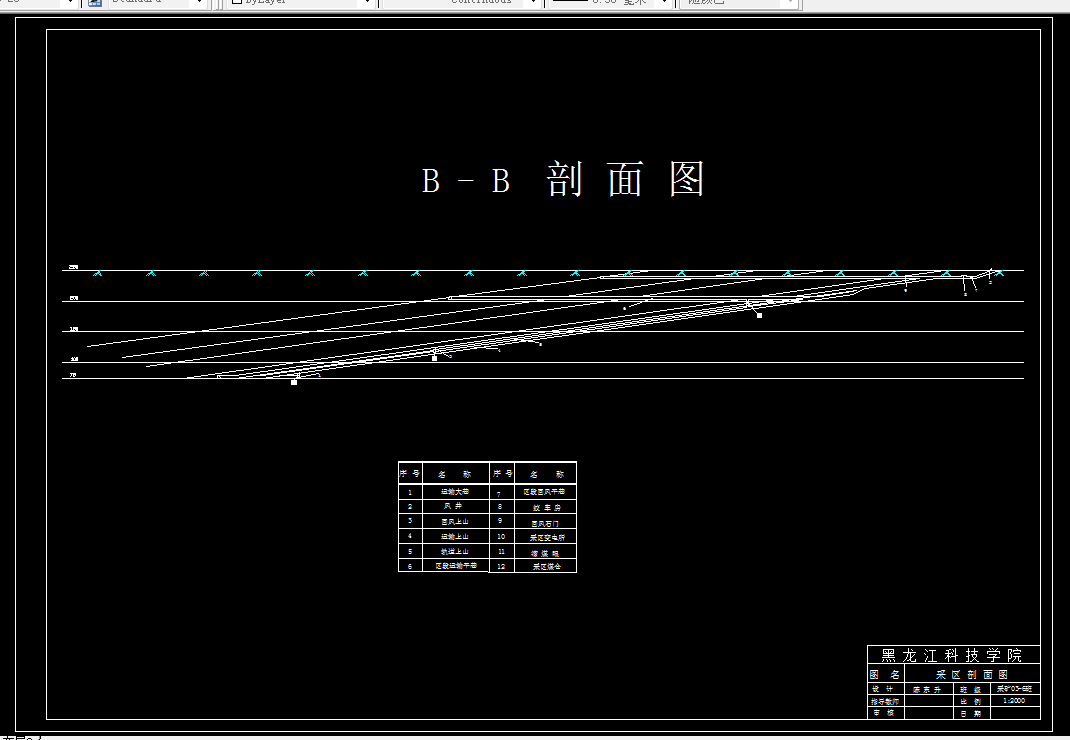Click legend number 7 cell
This screenshot has width=1070, height=740.
(x=500, y=494)
